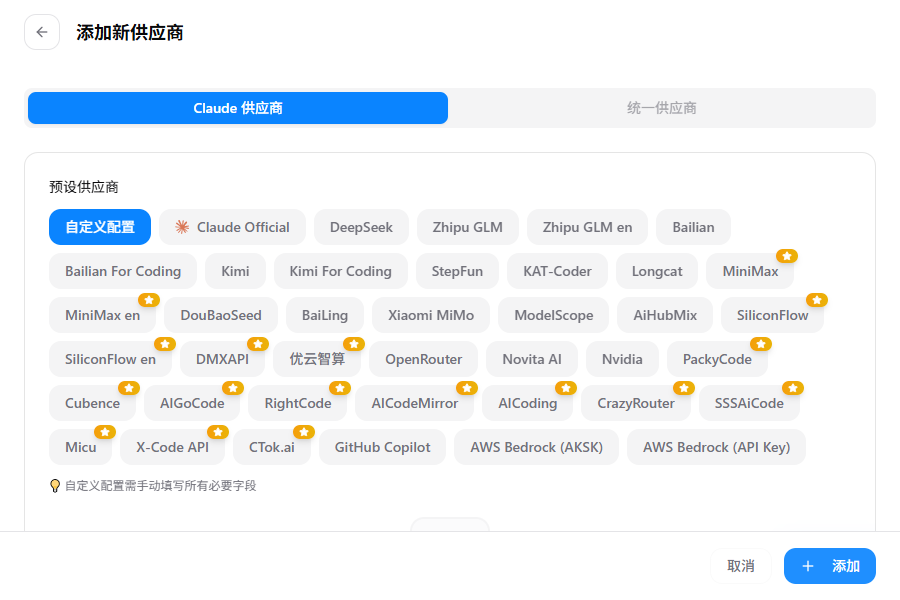900x600 pixels.
Task: Click the star badge on CTok.ai
Action: 304,432
